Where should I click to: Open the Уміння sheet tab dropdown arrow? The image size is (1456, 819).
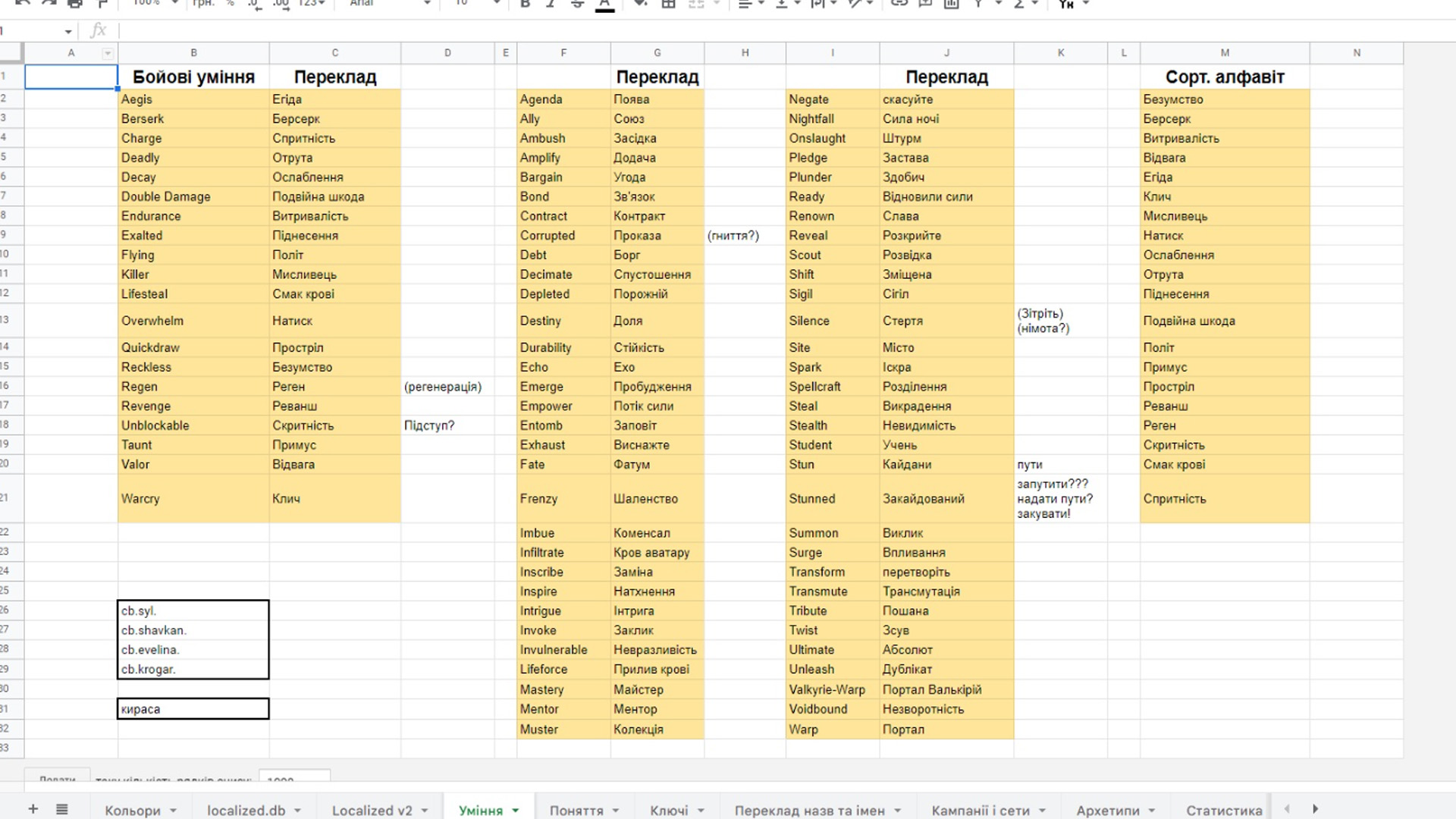pyautogui.click(x=516, y=811)
